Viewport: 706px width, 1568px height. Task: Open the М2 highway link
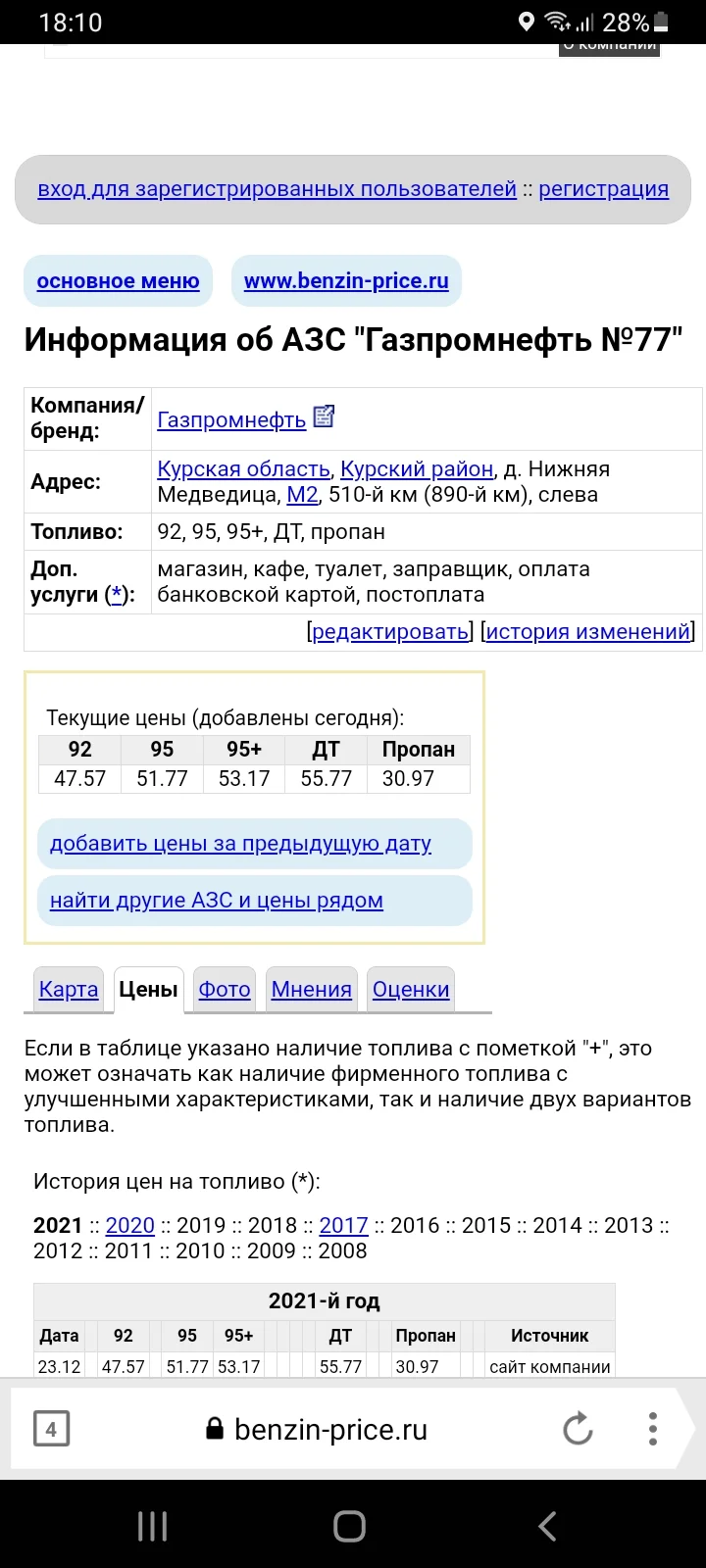[302, 494]
